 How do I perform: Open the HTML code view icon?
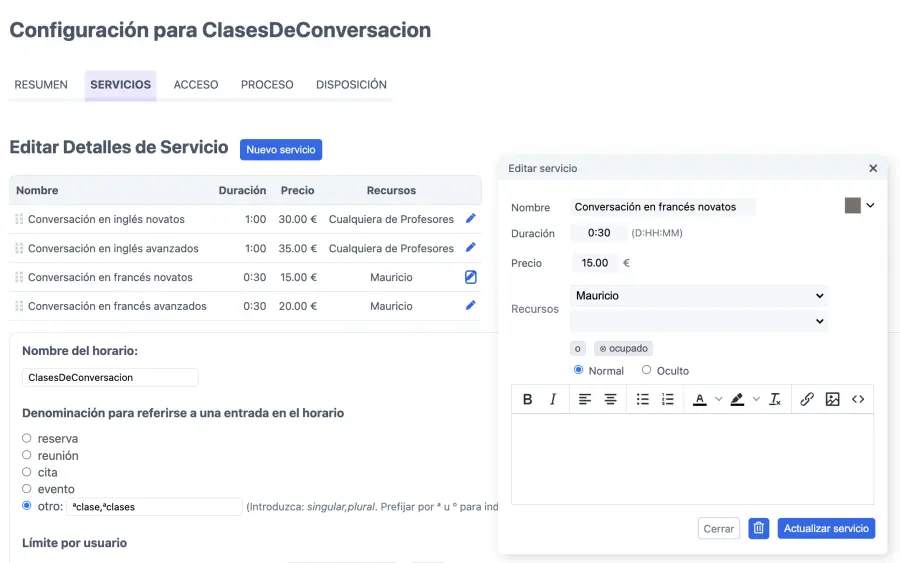click(858, 400)
